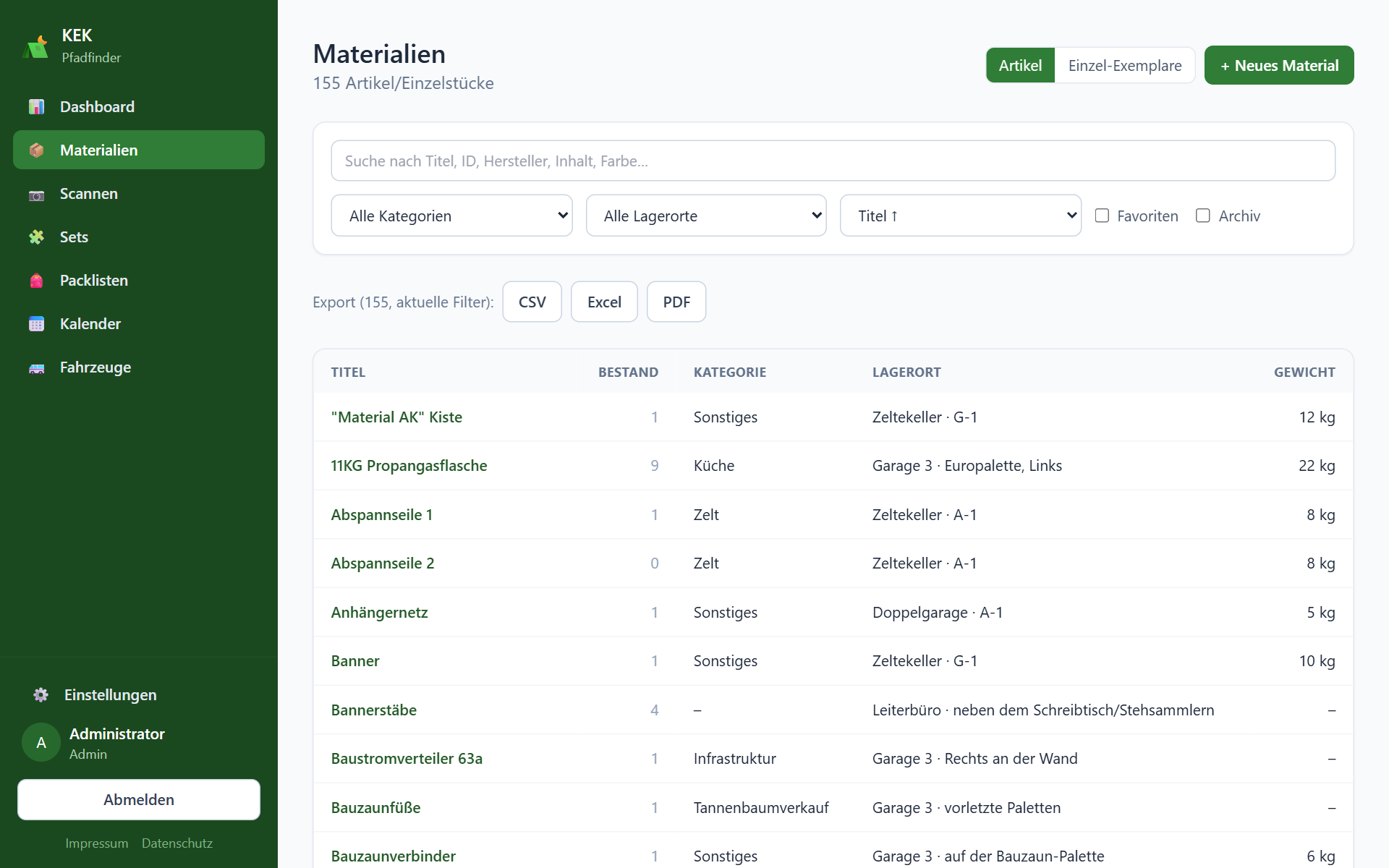
Task: Click the "Garage 3 · Rechts an der Wand" cell
Action: tap(974, 759)
